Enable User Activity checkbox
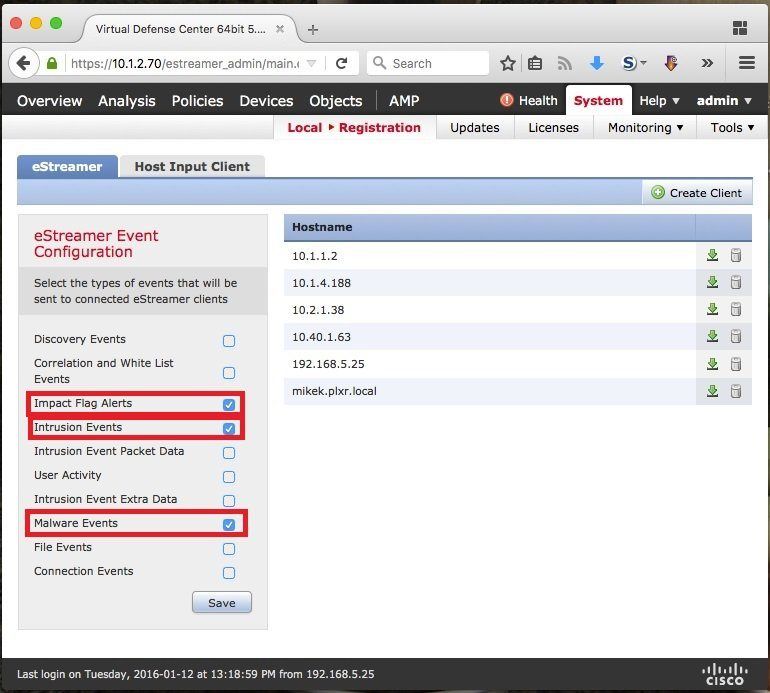 coord(229,476)
